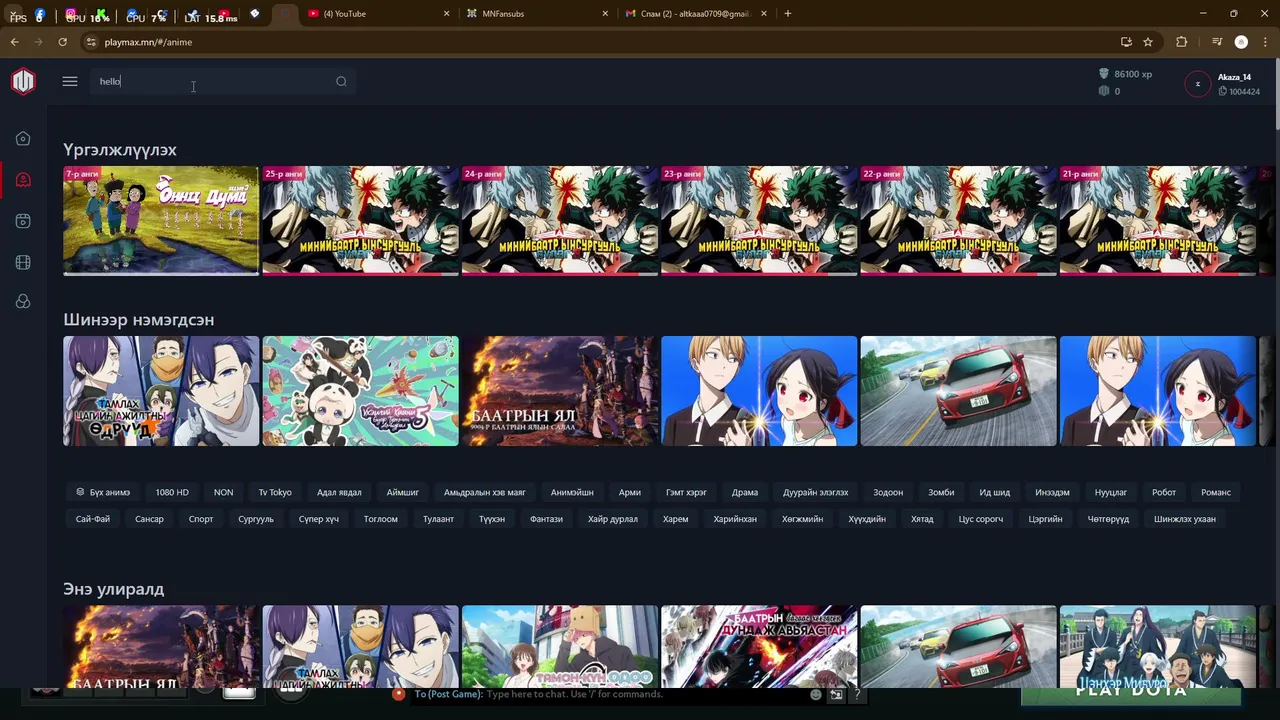Resume the 7-р анги continue-watching thumbnail
1280x720 pixels.
click(161, 220)
